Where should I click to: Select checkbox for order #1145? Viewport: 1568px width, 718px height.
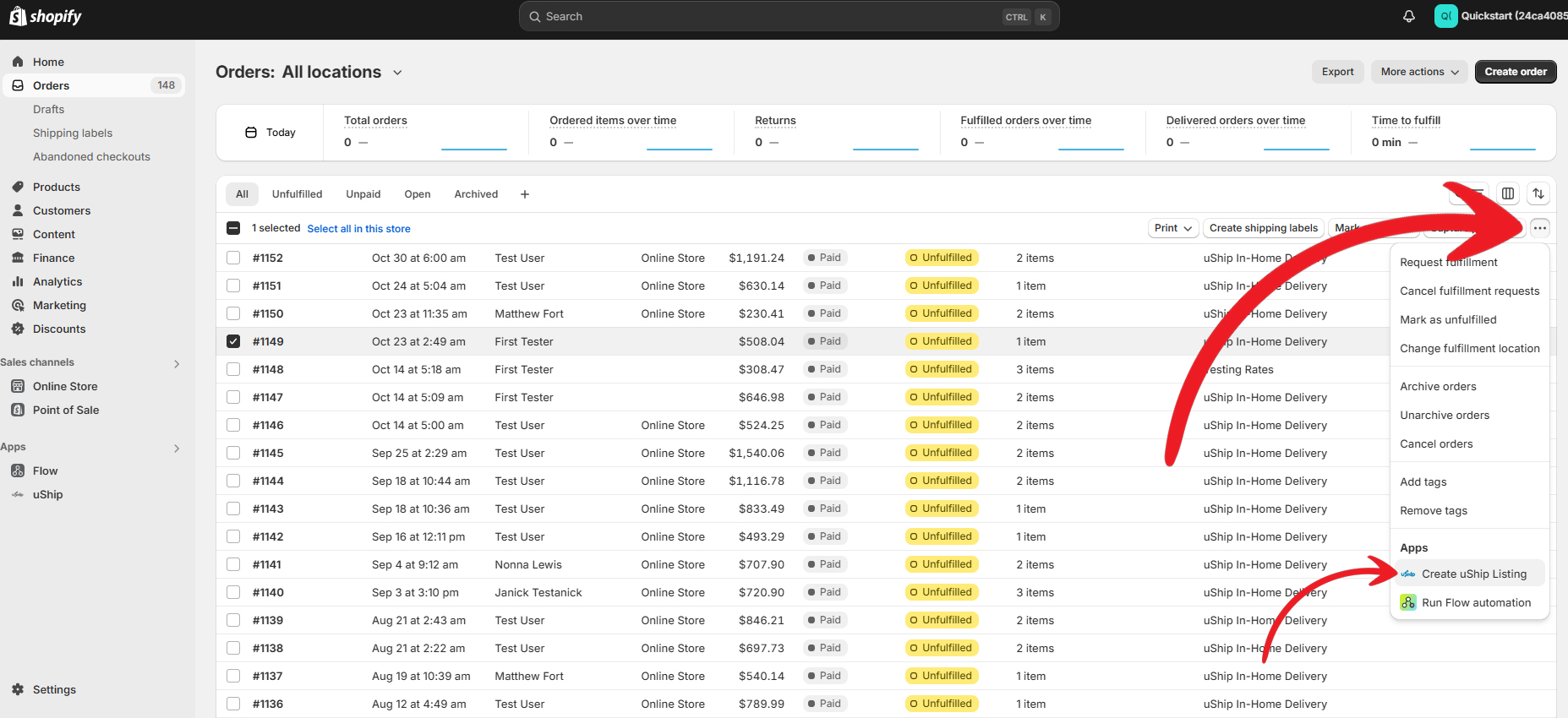pos(233,453)
